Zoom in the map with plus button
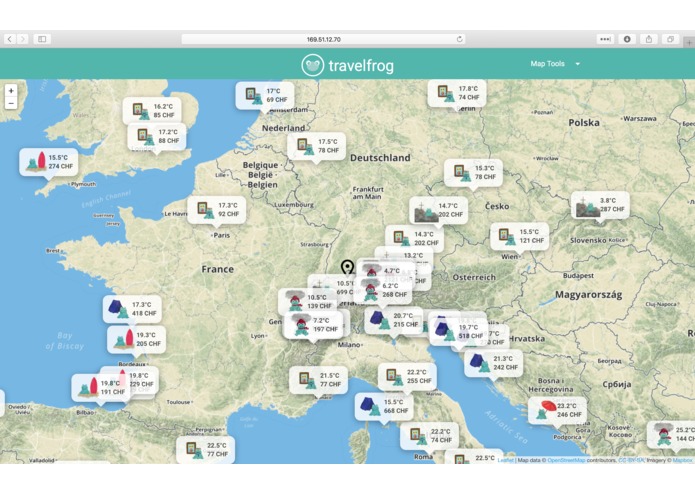 (x=11, y=90)
